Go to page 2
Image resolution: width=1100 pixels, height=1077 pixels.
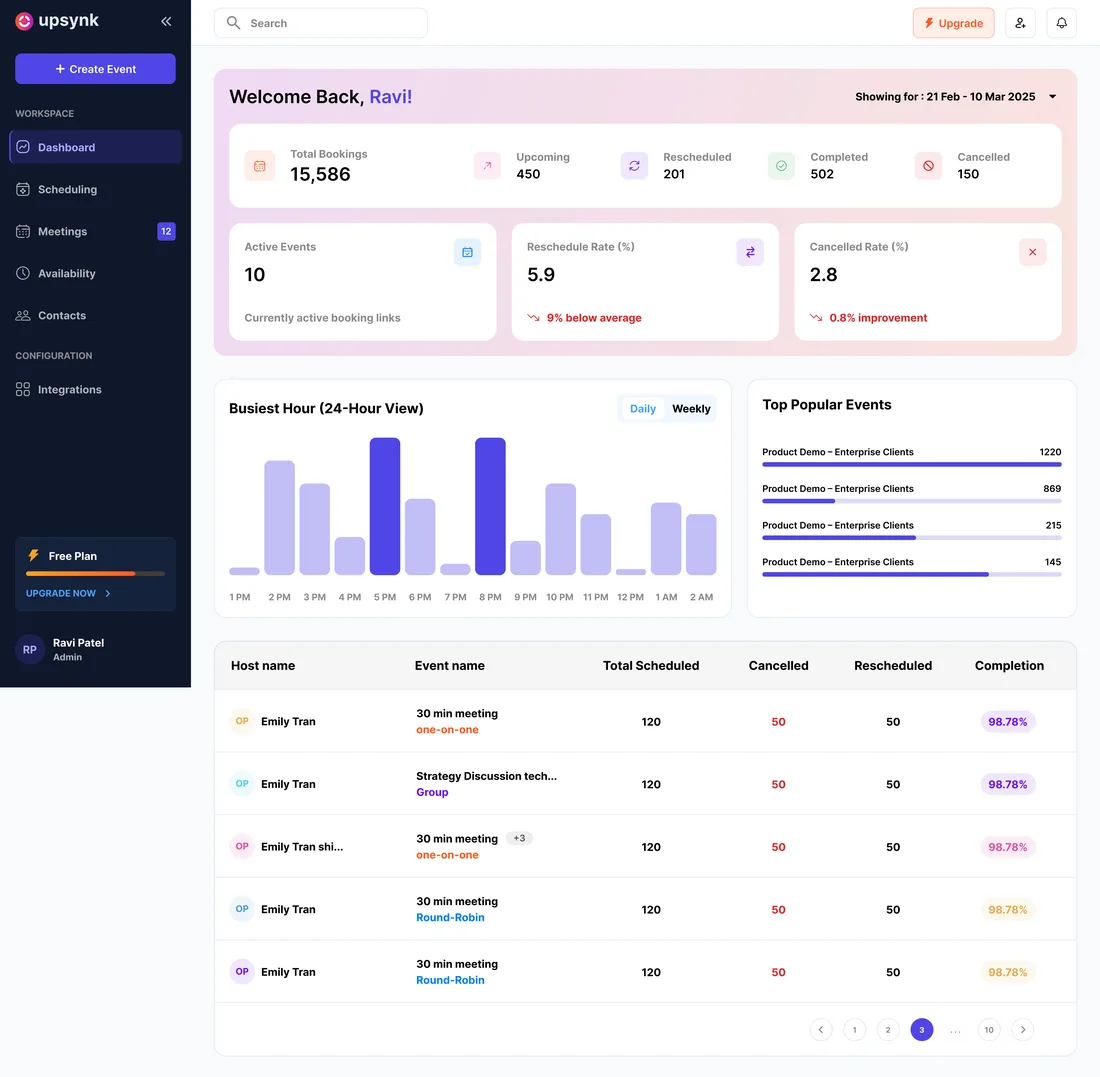[888, 1029]
